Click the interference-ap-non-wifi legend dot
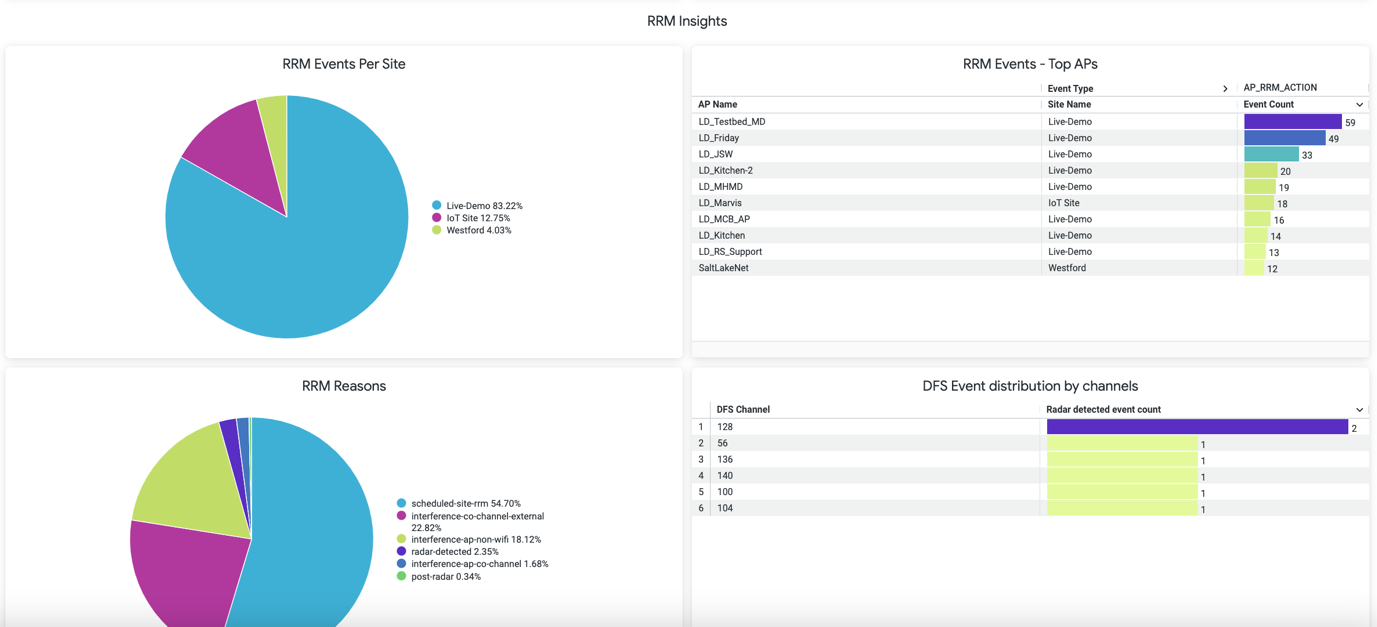The width and height of the screenshot is (1377, 627). [x=402, y=540]
